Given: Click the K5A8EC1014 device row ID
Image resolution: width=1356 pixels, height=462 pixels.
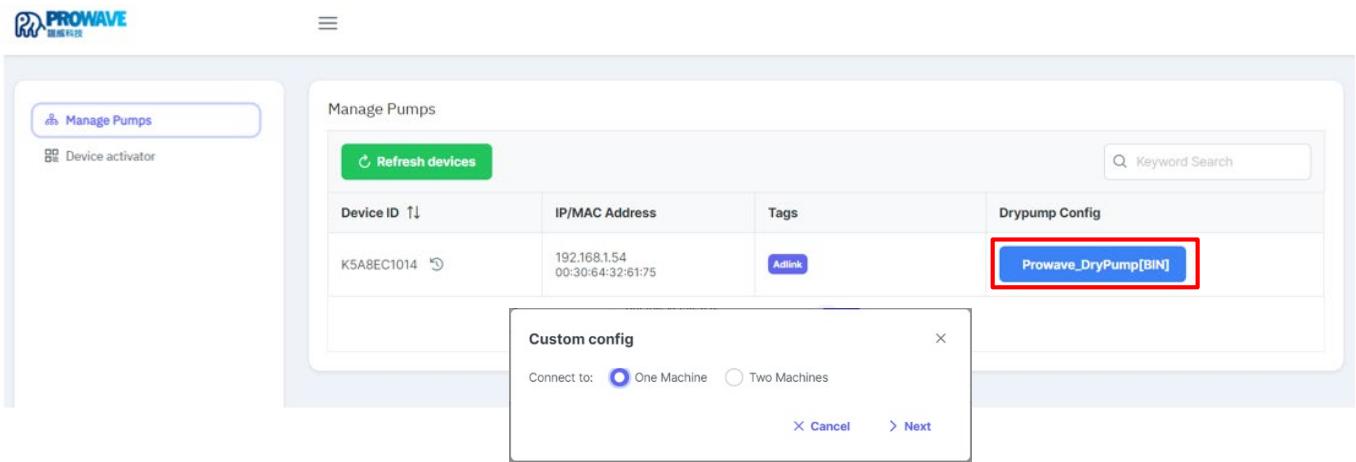Looking at the screenshot, I should coord(379,265).
